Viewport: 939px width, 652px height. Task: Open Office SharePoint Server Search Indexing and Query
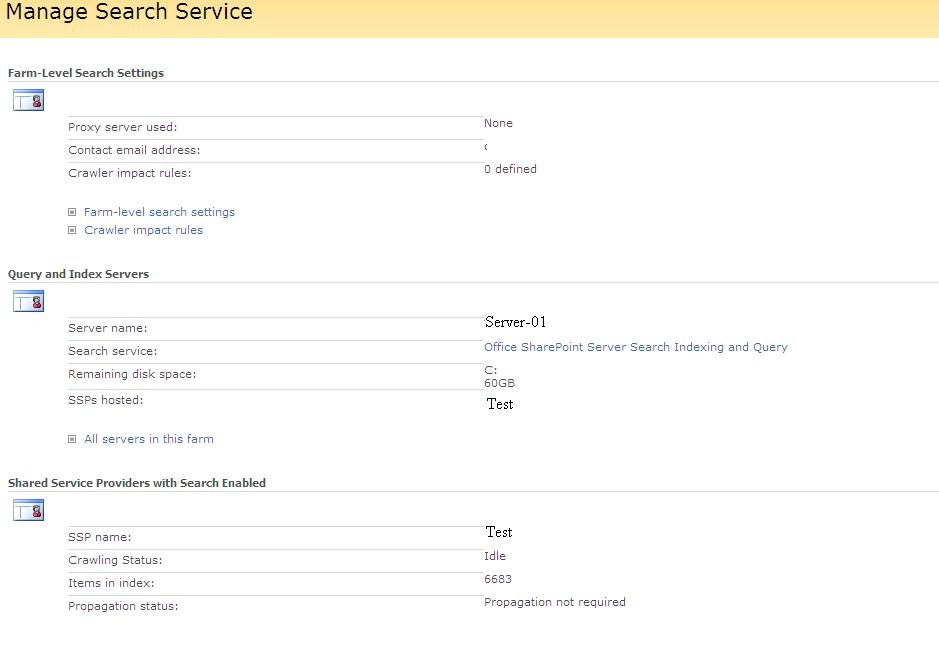pos(635,347)
